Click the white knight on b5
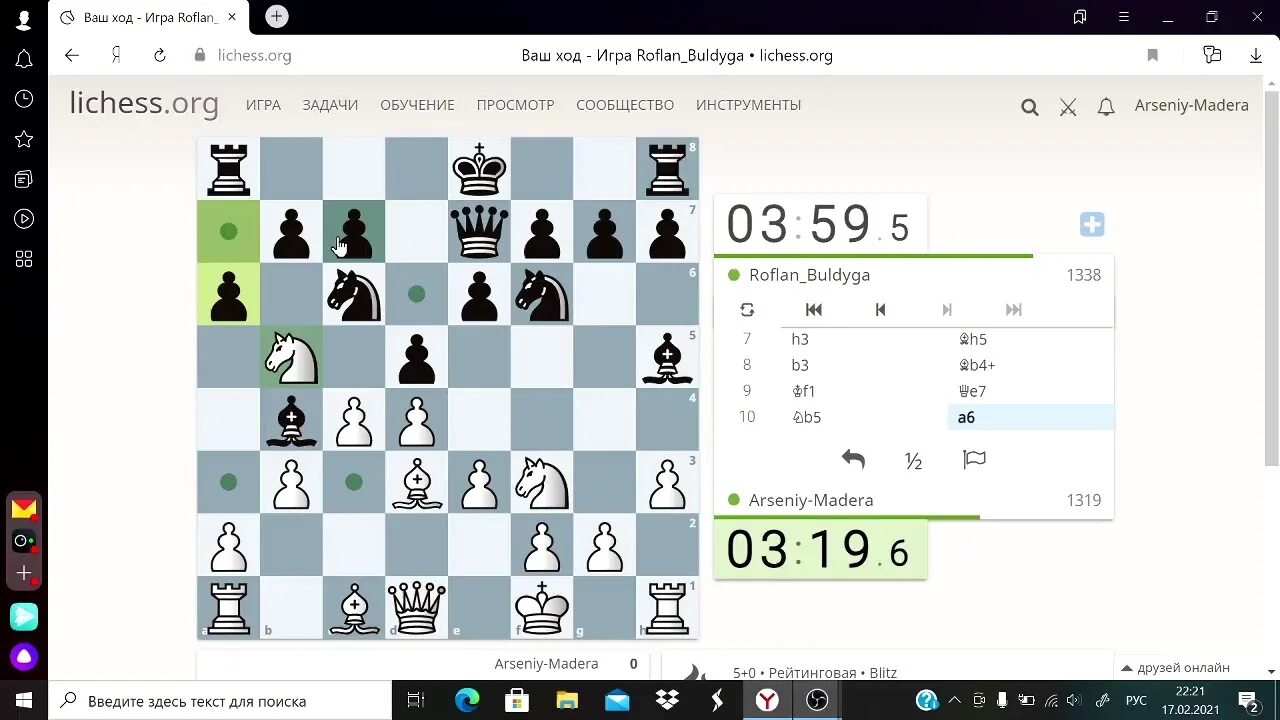The image size is (1280, 720). (291, 357)
